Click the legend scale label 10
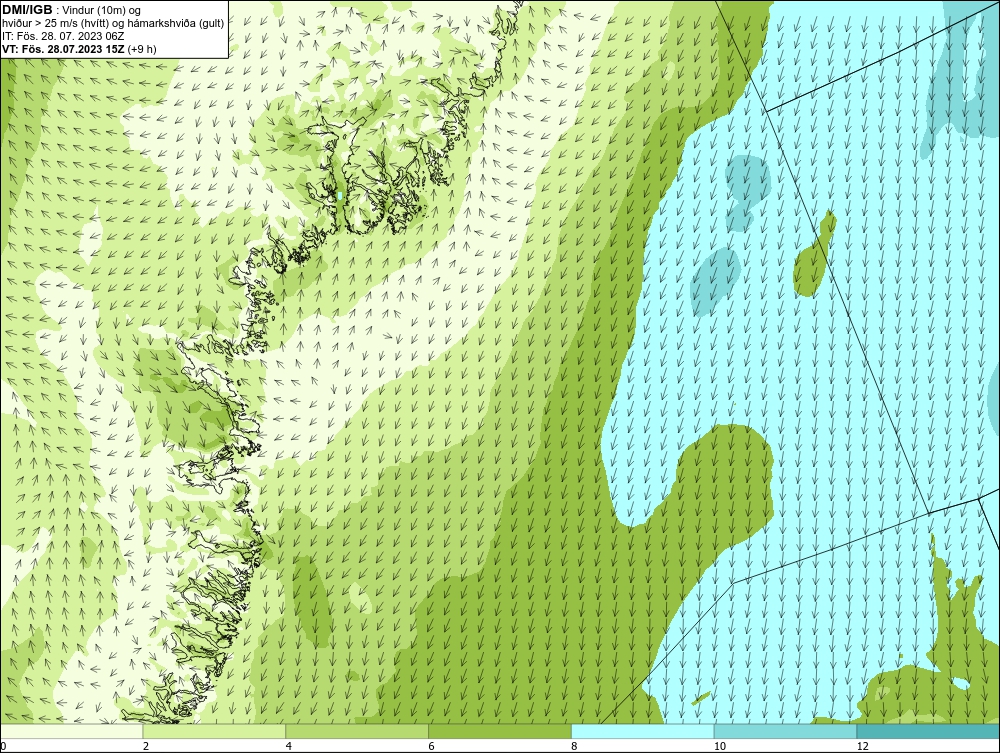 point(719,746)
